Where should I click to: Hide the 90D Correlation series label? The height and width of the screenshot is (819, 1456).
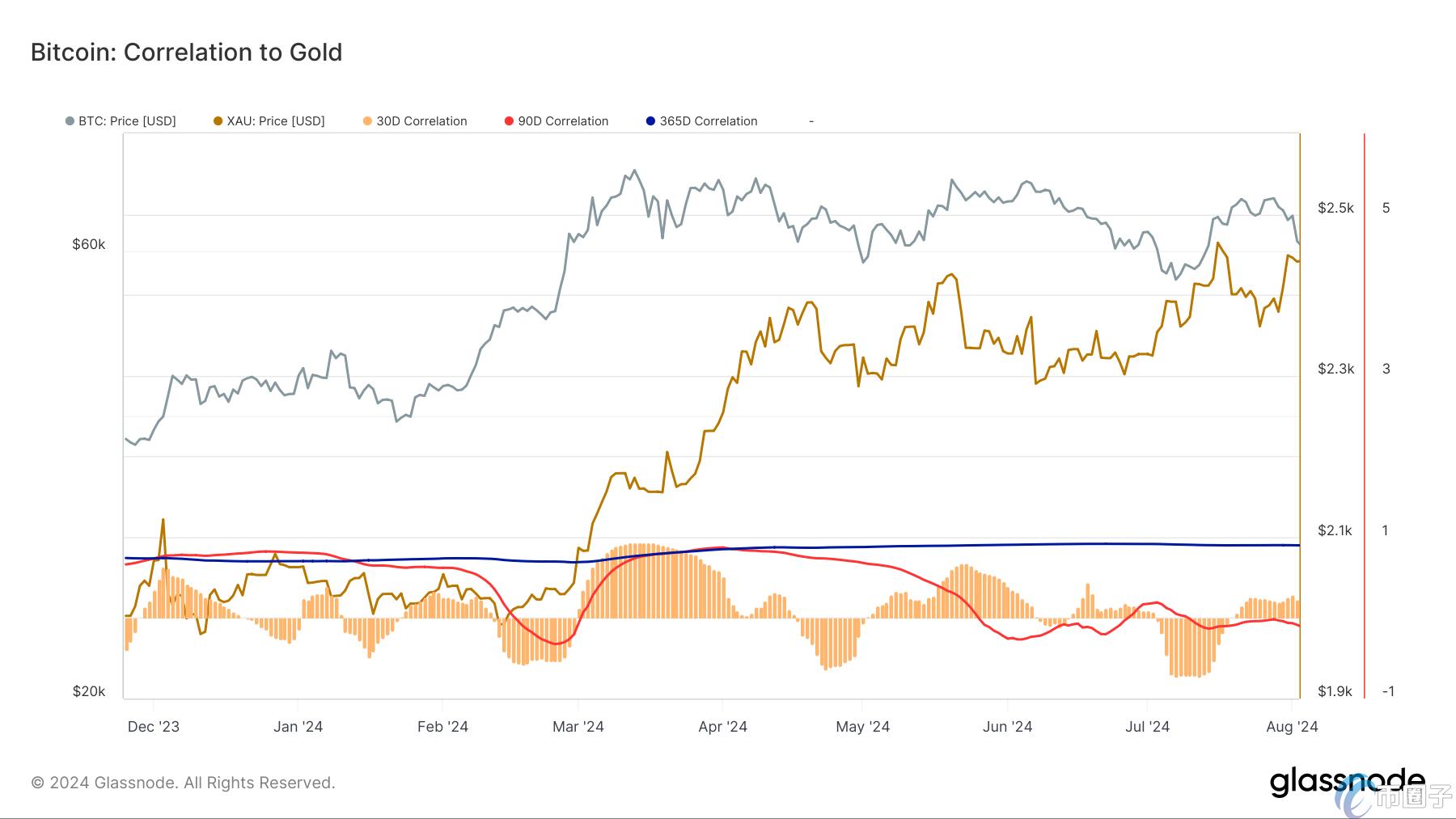click(563, 121)
